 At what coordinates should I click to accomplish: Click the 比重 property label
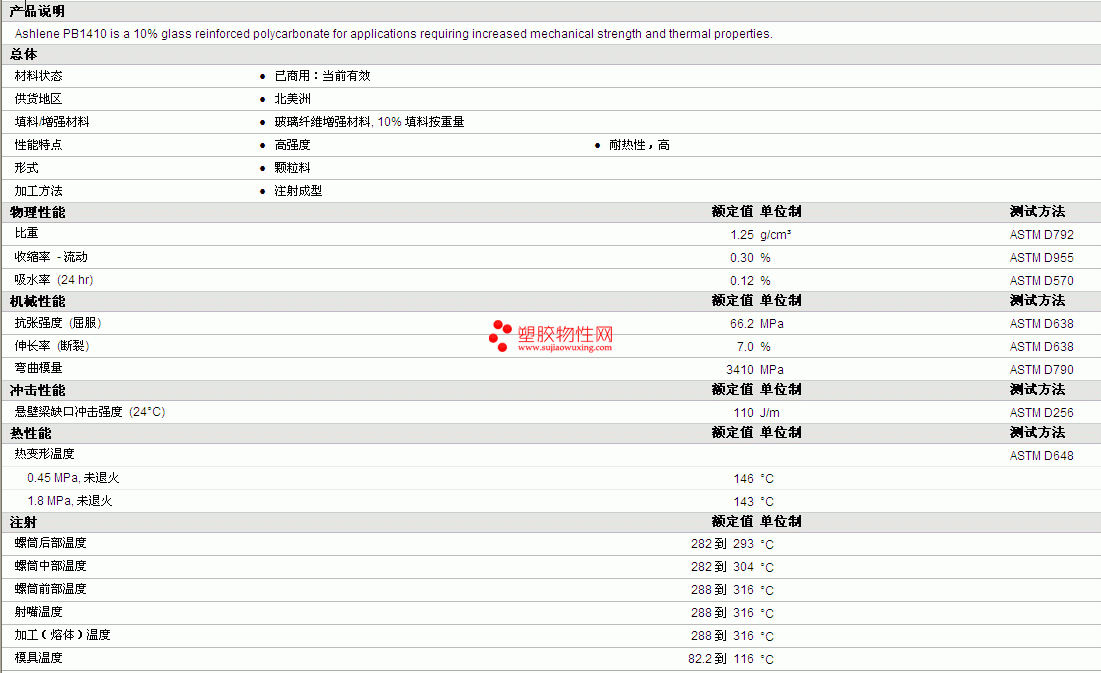point(27,233)
